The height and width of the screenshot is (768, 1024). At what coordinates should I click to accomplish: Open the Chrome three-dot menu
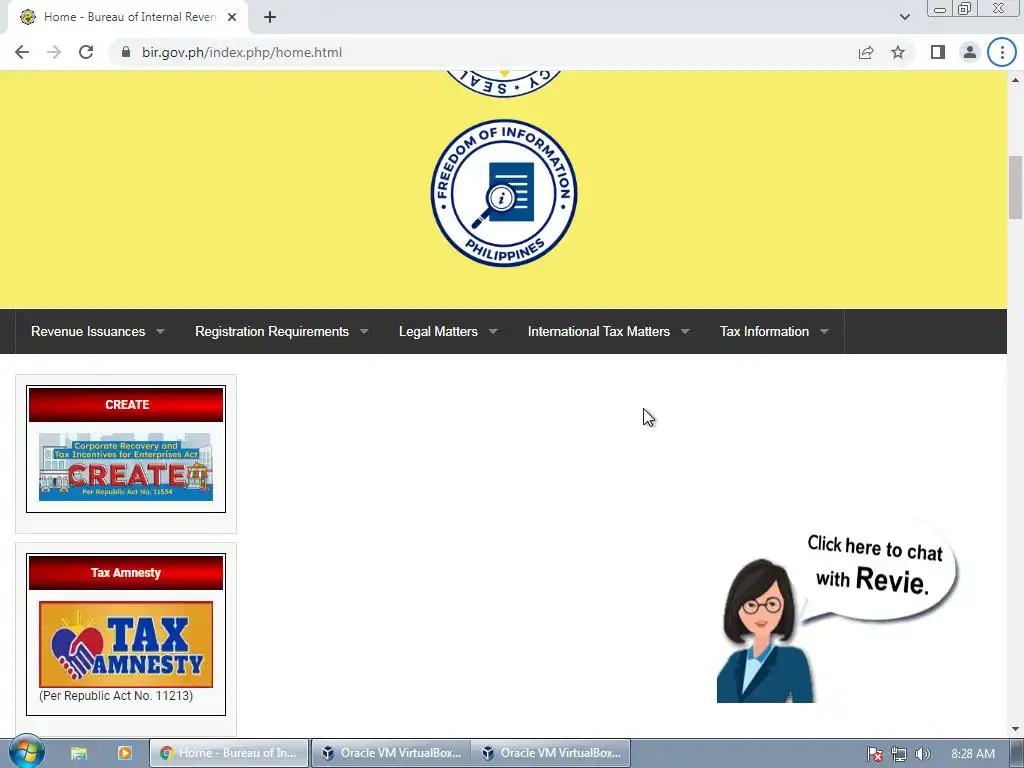click(x=1002, y=52)
